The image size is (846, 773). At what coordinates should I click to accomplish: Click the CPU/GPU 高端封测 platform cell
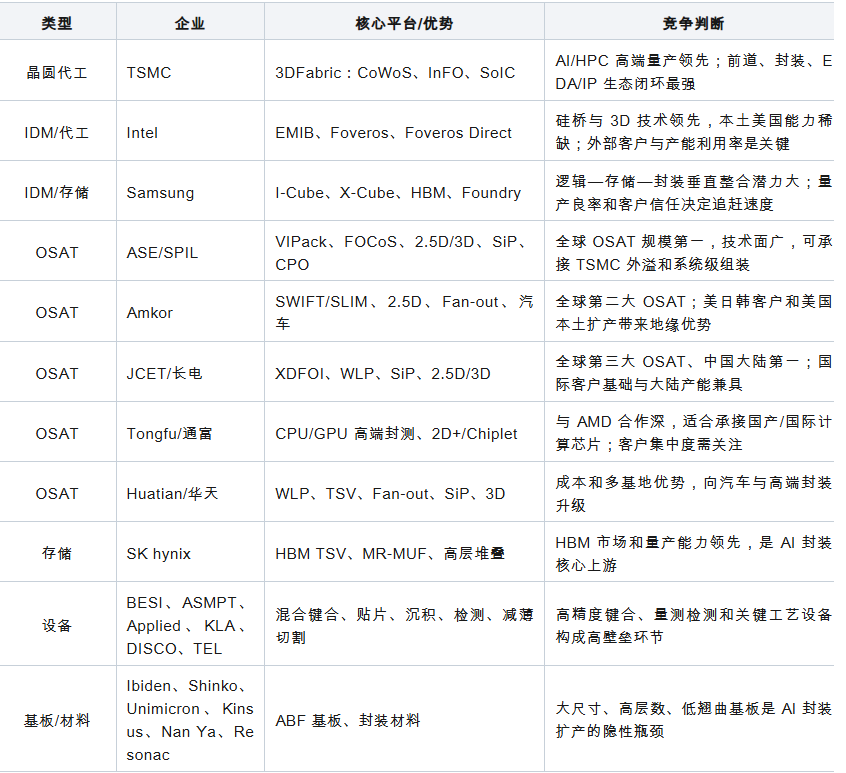point(404,432)
